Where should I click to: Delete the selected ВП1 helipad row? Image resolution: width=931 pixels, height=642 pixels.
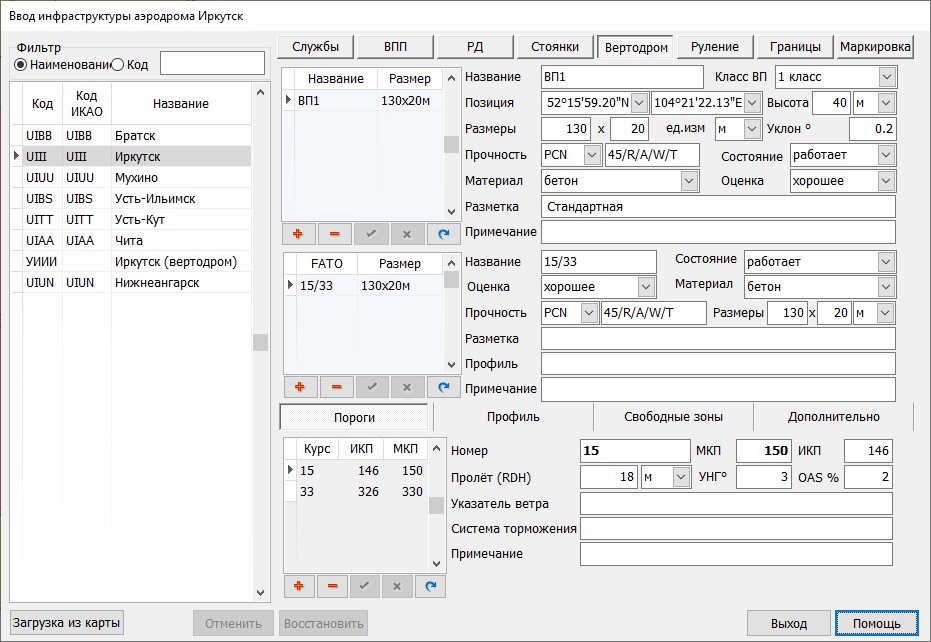tap(334, 233)
